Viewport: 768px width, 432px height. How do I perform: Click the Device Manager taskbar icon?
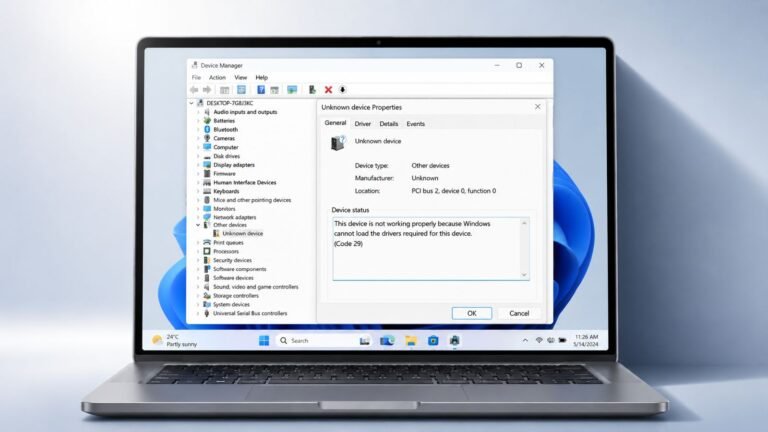tap(455, 340)
